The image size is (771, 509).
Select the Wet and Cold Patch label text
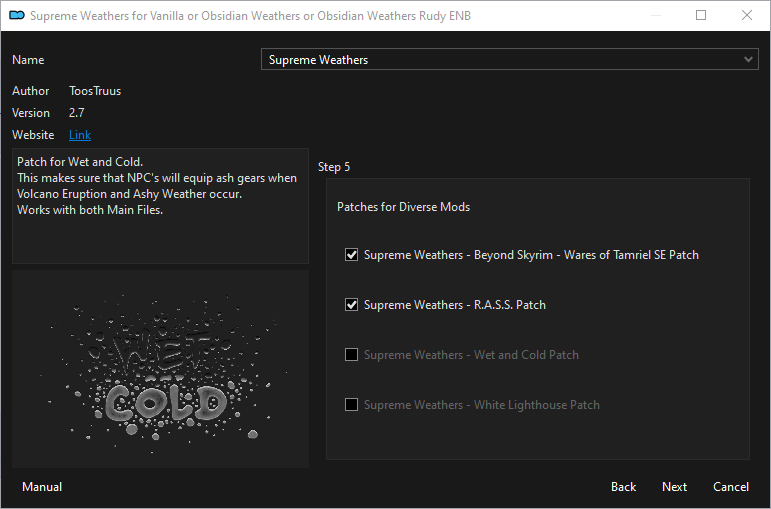471,355
